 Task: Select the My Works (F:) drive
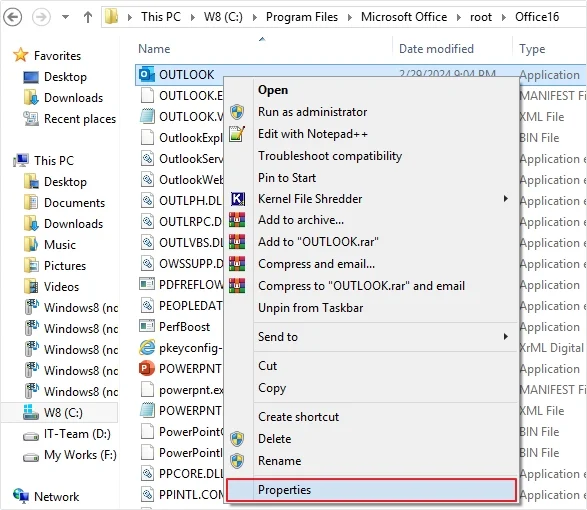(80, 455)
